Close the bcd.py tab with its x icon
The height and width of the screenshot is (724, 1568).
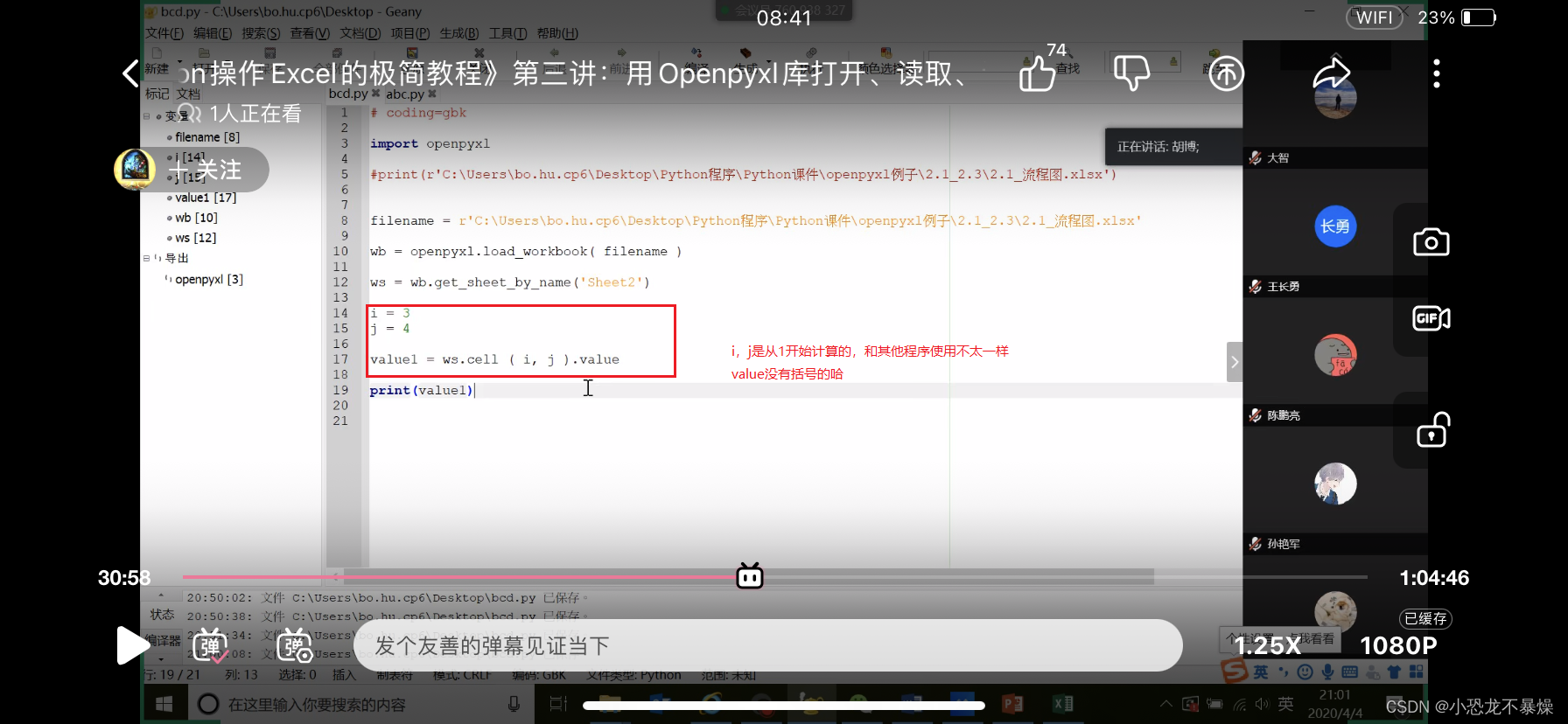tap(375, 93)
